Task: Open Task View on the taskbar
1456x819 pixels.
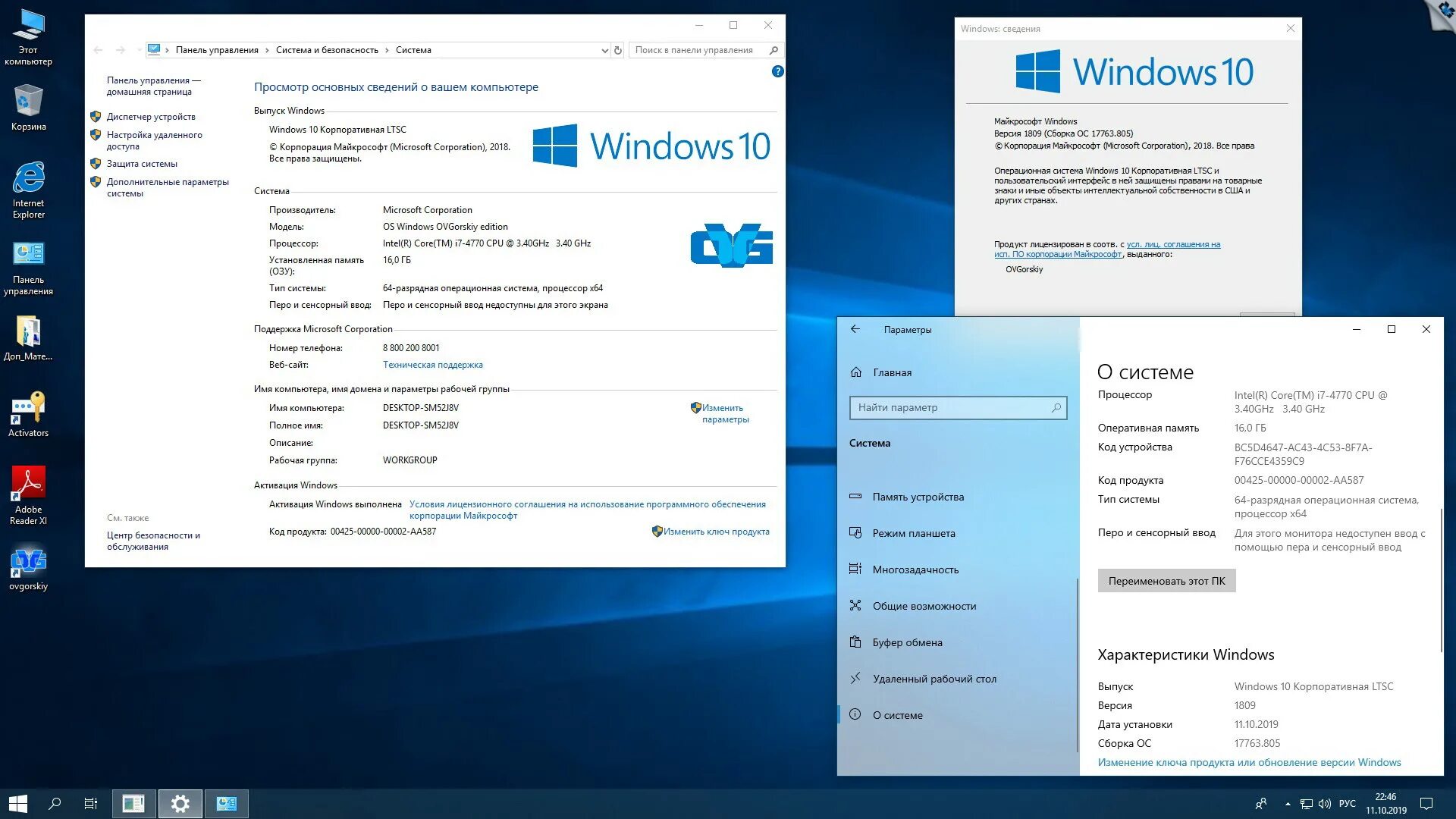Action: pyautogui.click(x=90, y=803)
